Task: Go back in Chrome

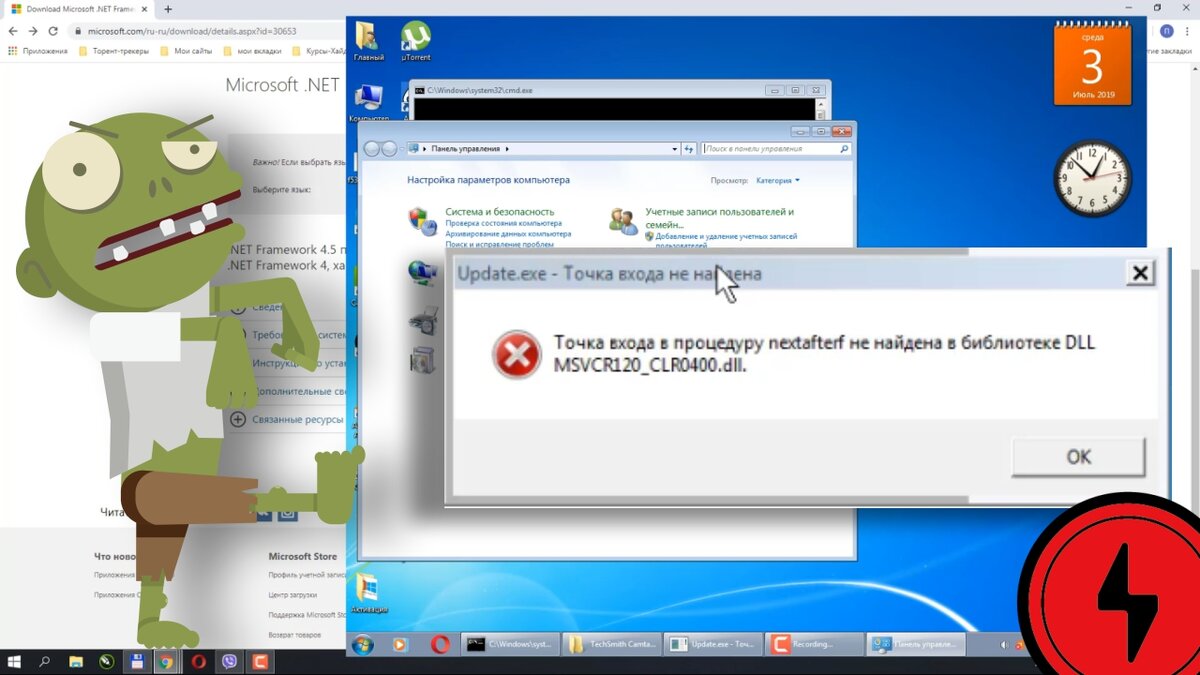Action: [13, 31]
